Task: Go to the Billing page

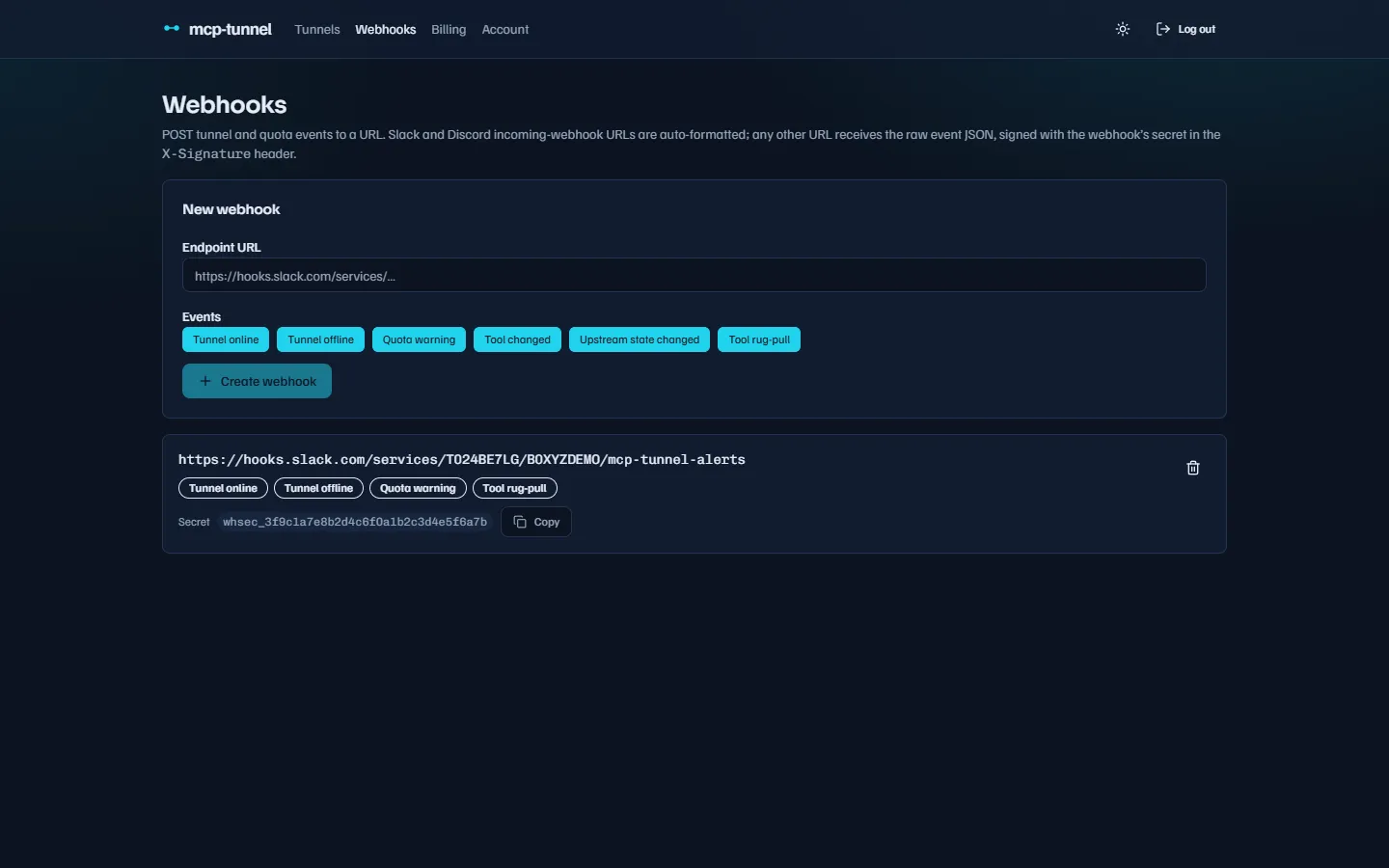Action: coord(449,29)
